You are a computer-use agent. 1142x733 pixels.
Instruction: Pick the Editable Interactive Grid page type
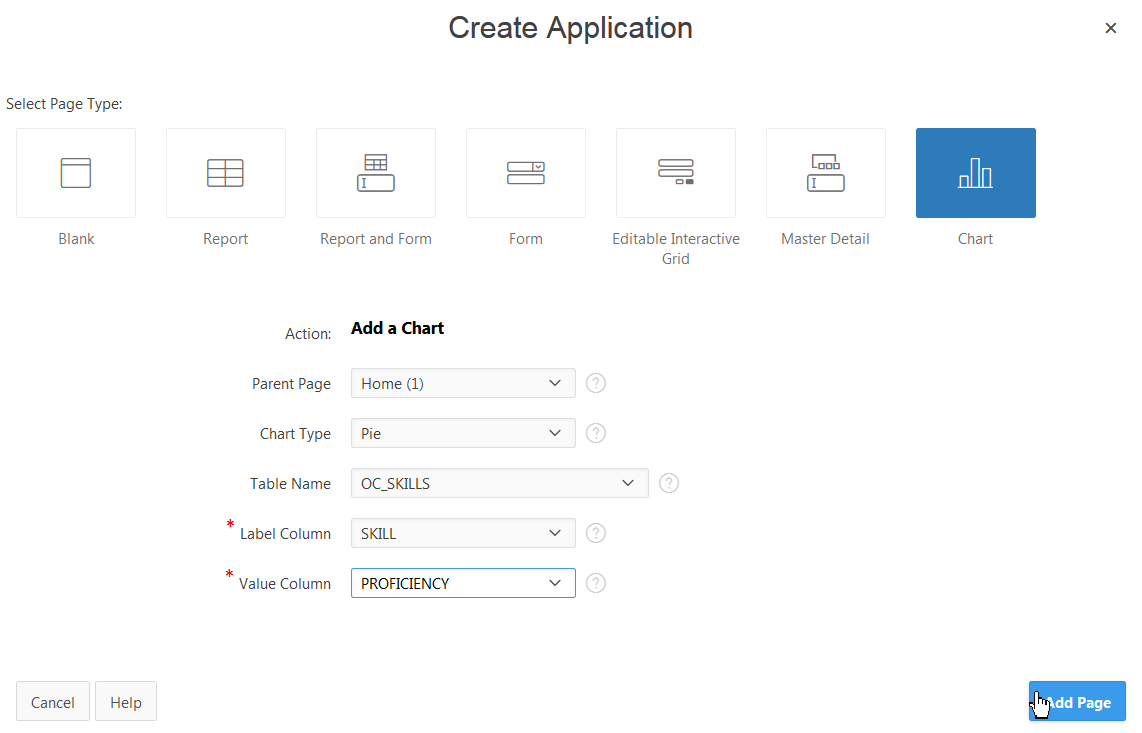click(675, 172)
